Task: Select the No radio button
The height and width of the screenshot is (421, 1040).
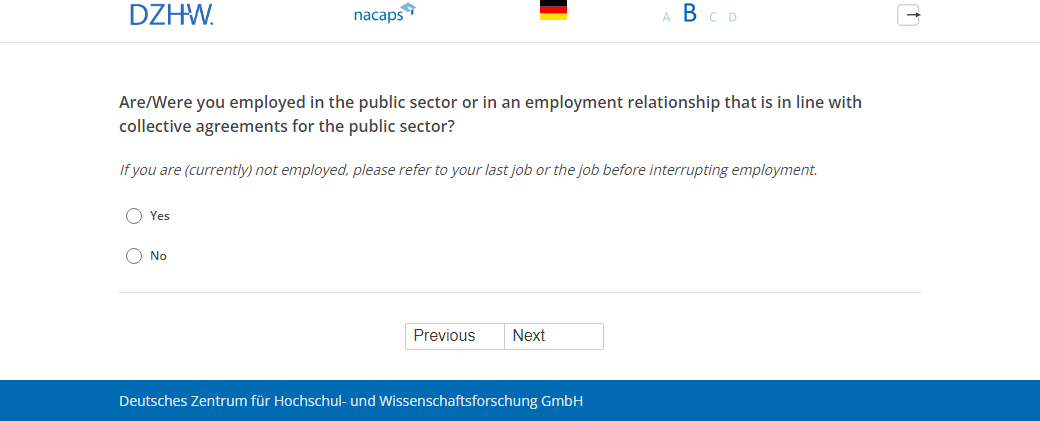Action: pyautogui.click(x=134, y=256)
